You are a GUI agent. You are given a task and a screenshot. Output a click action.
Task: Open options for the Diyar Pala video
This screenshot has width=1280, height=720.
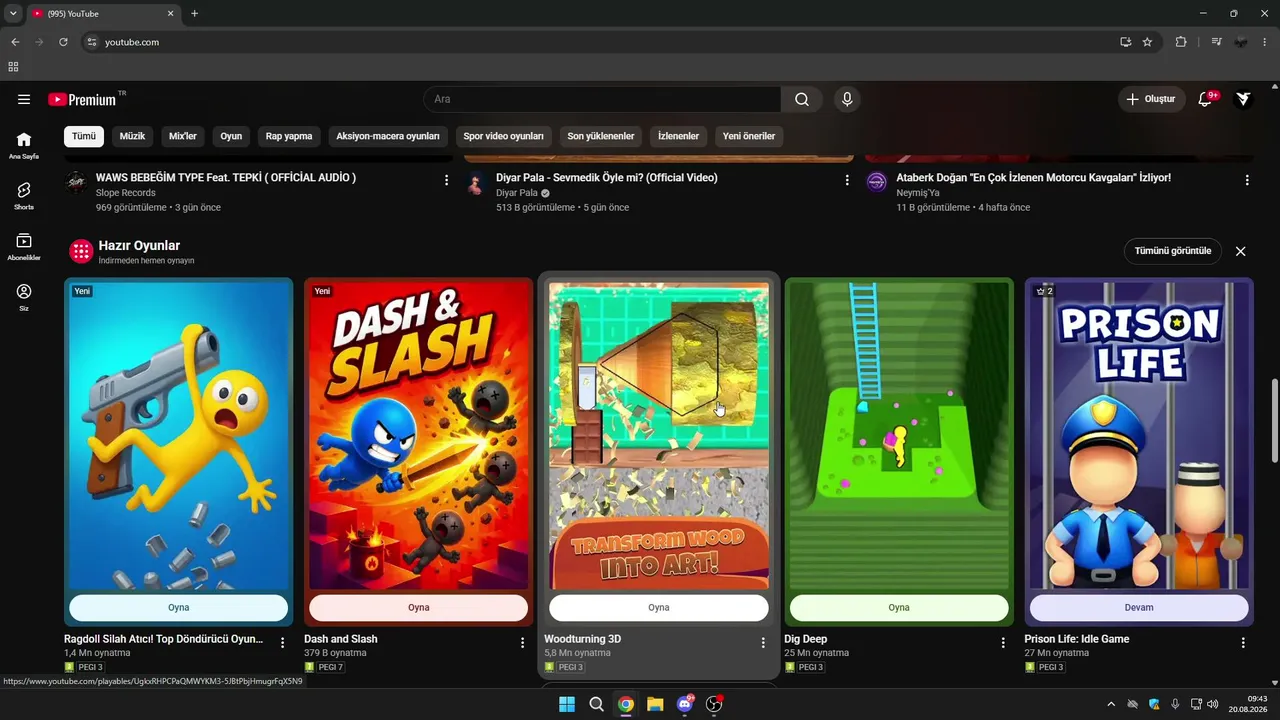(x=847, y=180)
